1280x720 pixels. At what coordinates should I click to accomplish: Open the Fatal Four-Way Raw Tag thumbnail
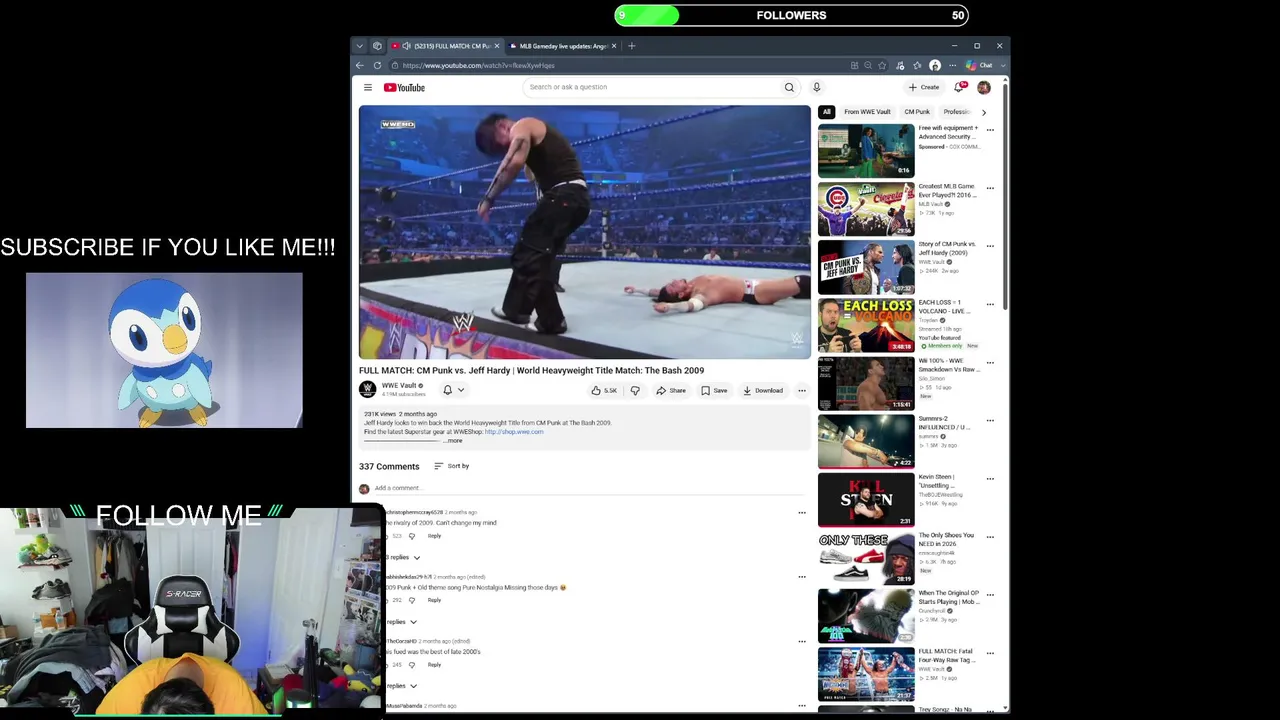pos(866,674)
